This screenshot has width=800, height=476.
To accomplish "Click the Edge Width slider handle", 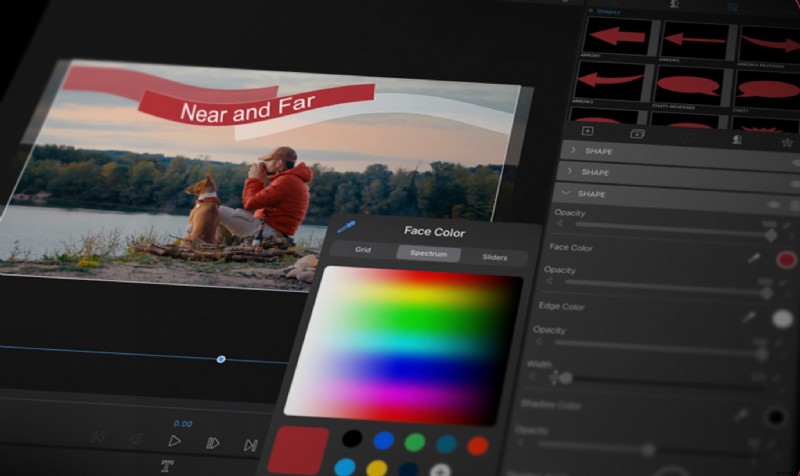I will [565, 378].
